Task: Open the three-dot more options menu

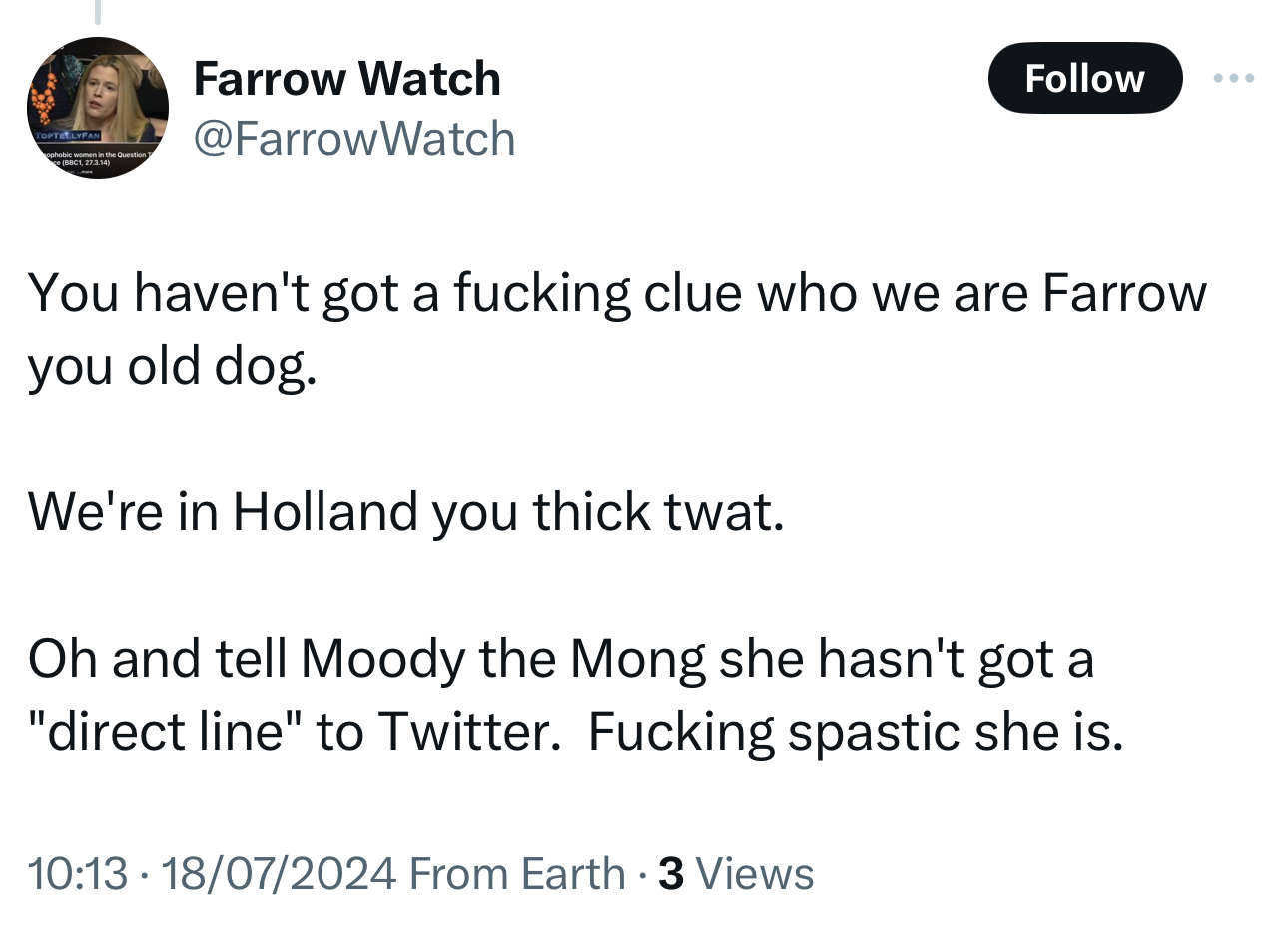Action: (1233, 78)
